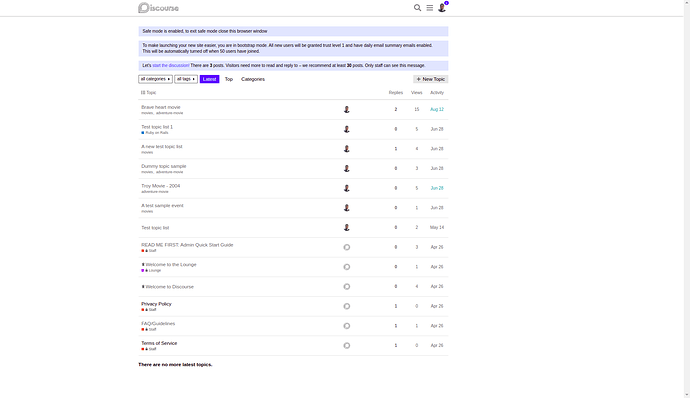
Task: Open the Welcome to Discourse topic
Action: [x=169, y=287]
